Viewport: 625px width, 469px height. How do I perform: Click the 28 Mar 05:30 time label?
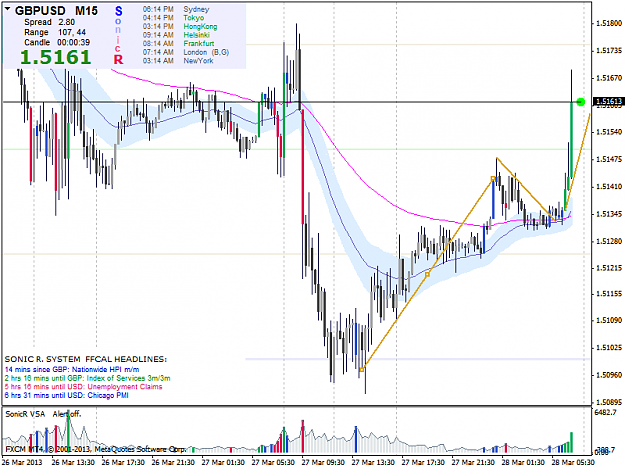click(x=573, y=462)
